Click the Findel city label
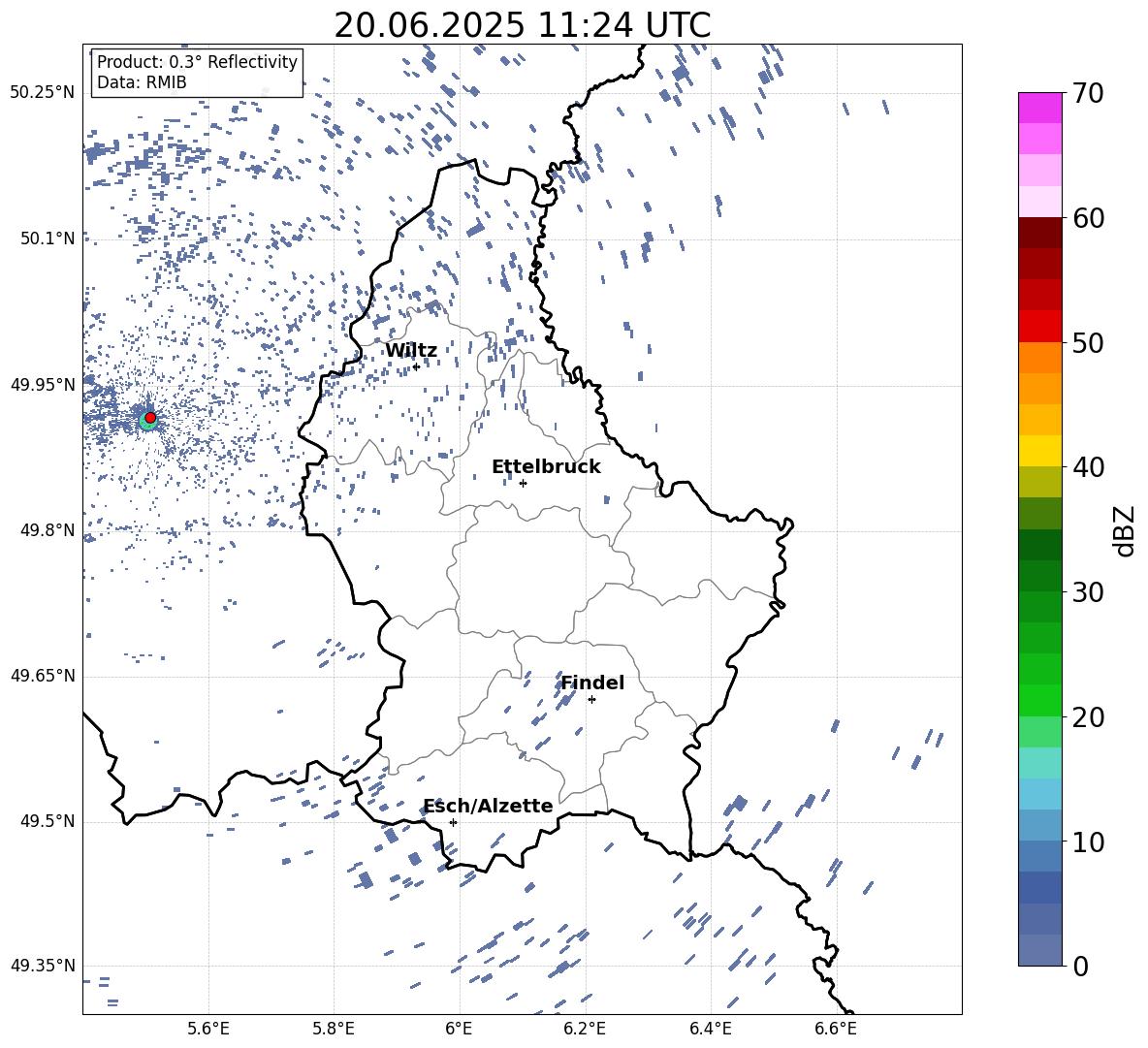 (x=592, y=683)
